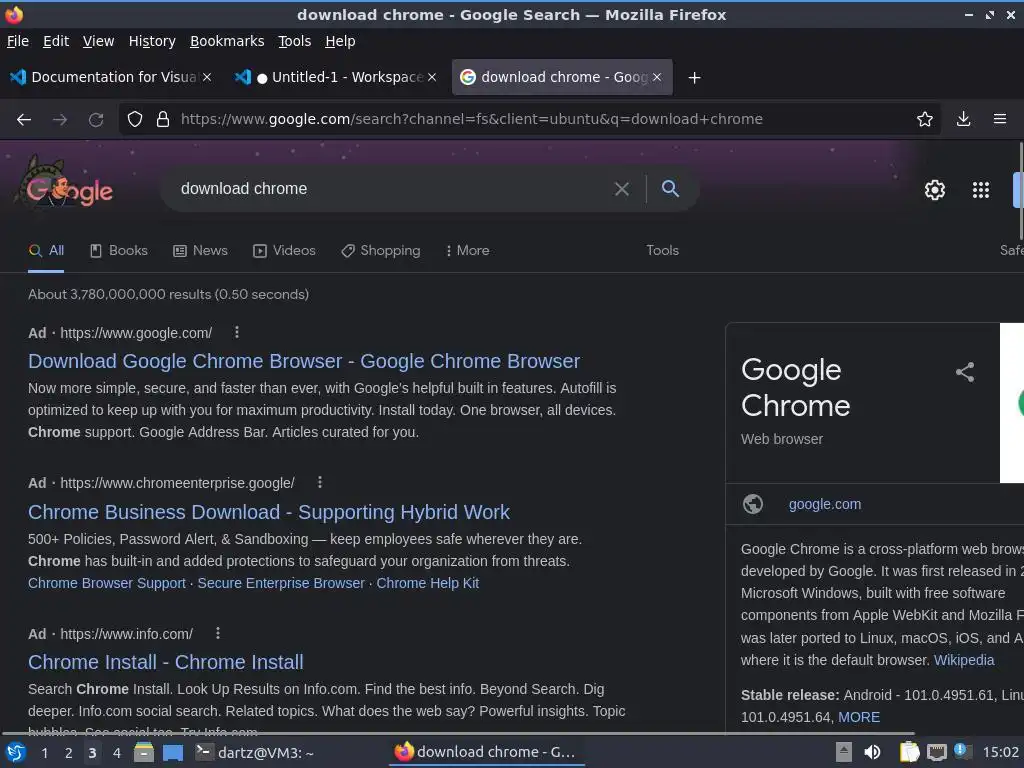Select the Books results tab
This screenshot has height=768, width=1024.
119,251
